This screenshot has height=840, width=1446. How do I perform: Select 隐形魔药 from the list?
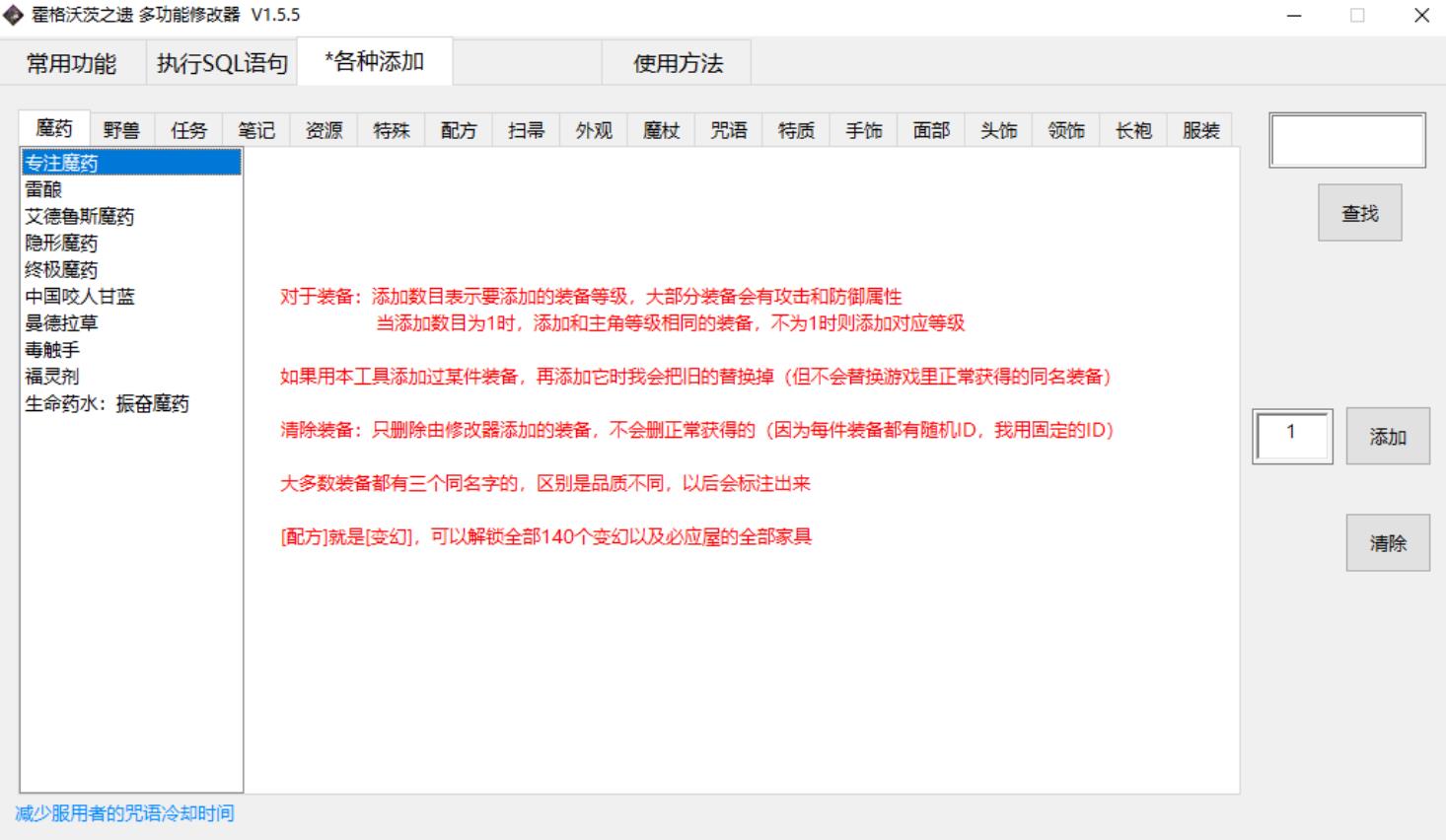click(61, 243)
